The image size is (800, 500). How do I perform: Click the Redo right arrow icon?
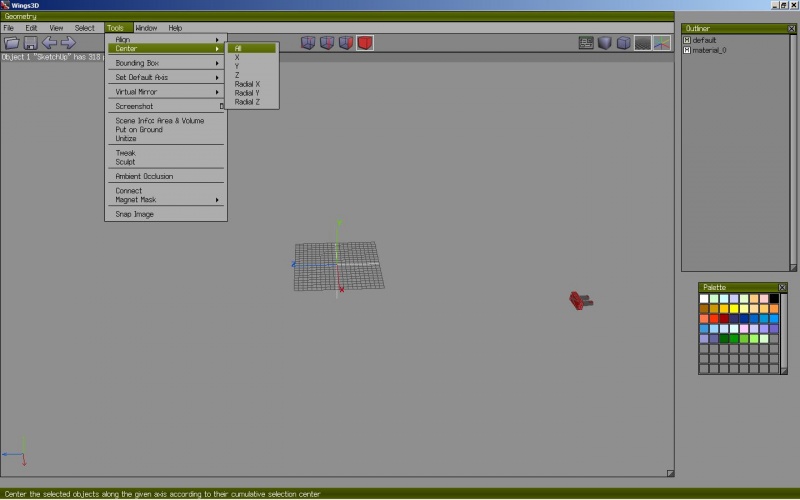pos(68,43)
